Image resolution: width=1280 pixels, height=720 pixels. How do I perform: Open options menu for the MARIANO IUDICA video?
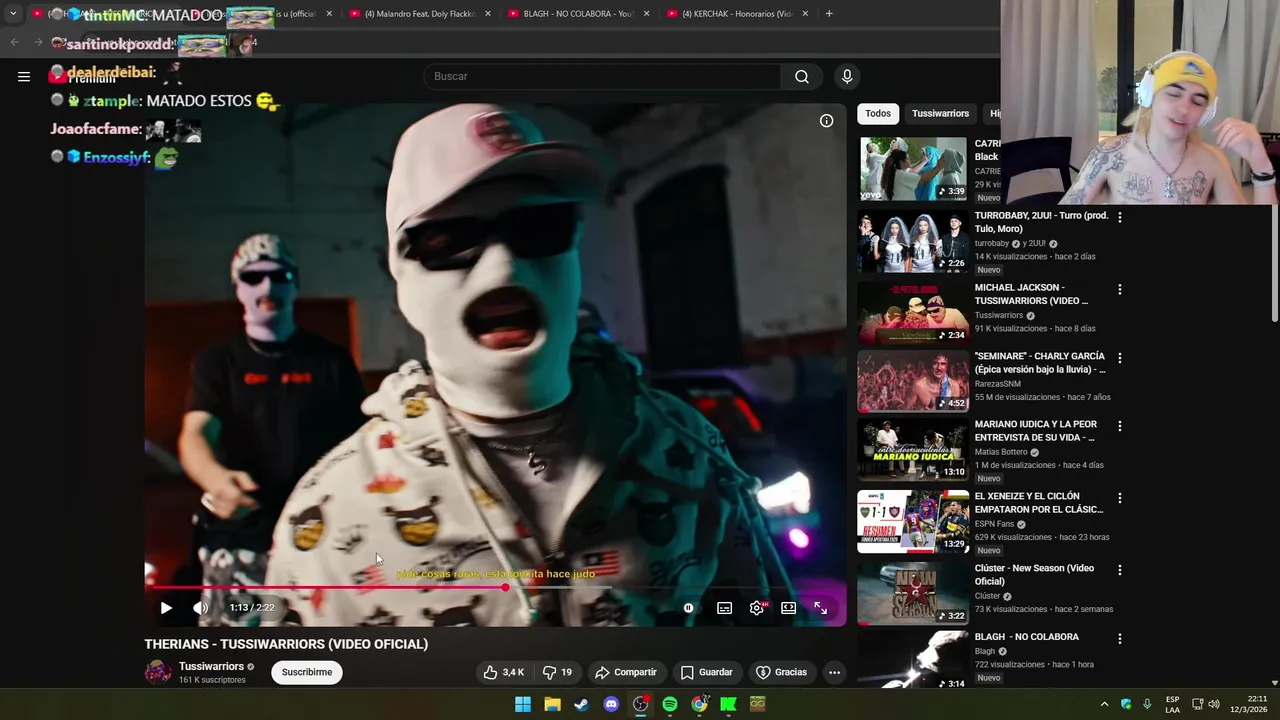(x=1119, y=425)
